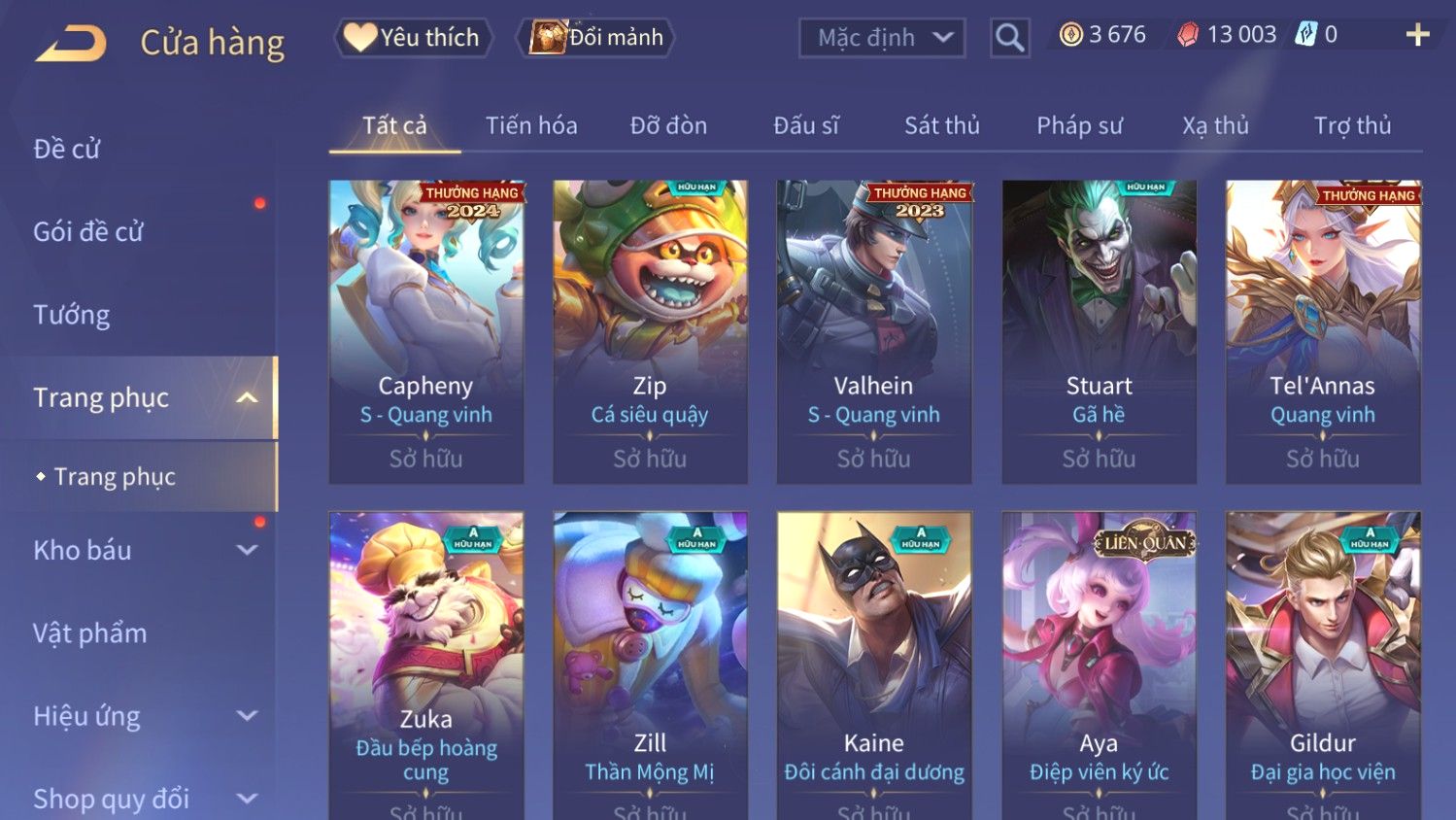Open the Mặc định sort dropdown
The width and height of the screenshot is (1456, 820).
point(882,38)
